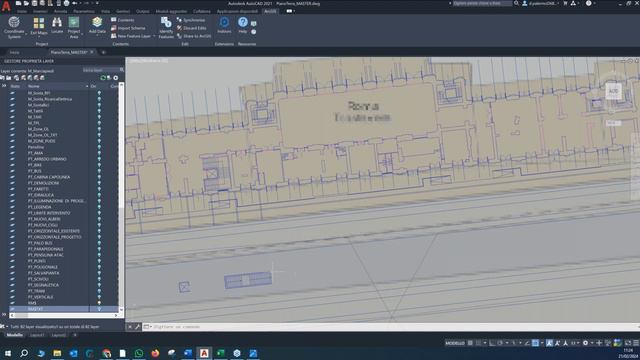Switch to the Modello layout tab
This screenshot has width=640, height=360.
click(x=15, y=335)
